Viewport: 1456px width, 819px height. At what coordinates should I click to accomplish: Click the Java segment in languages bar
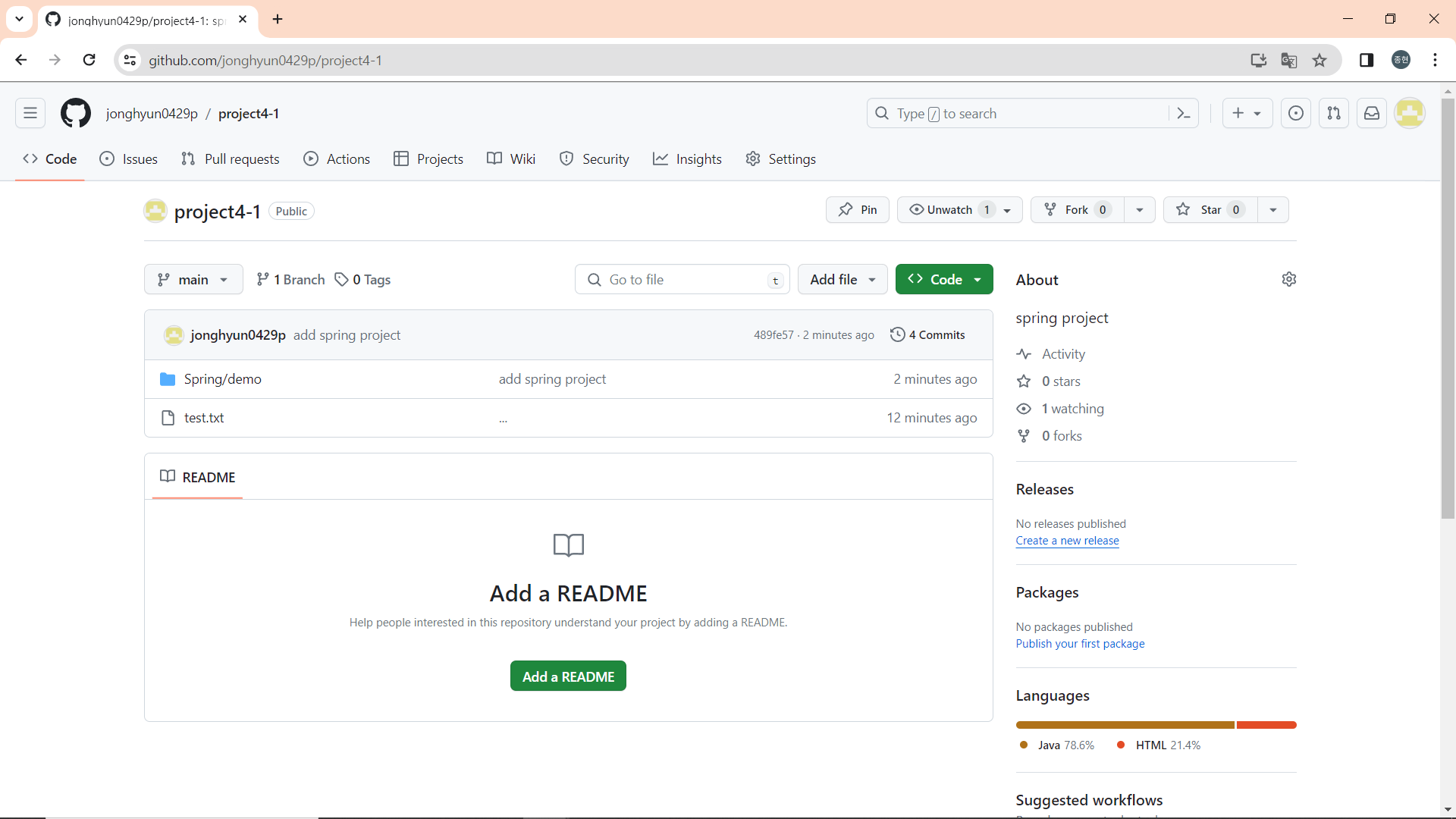(x=1125, y=725)
